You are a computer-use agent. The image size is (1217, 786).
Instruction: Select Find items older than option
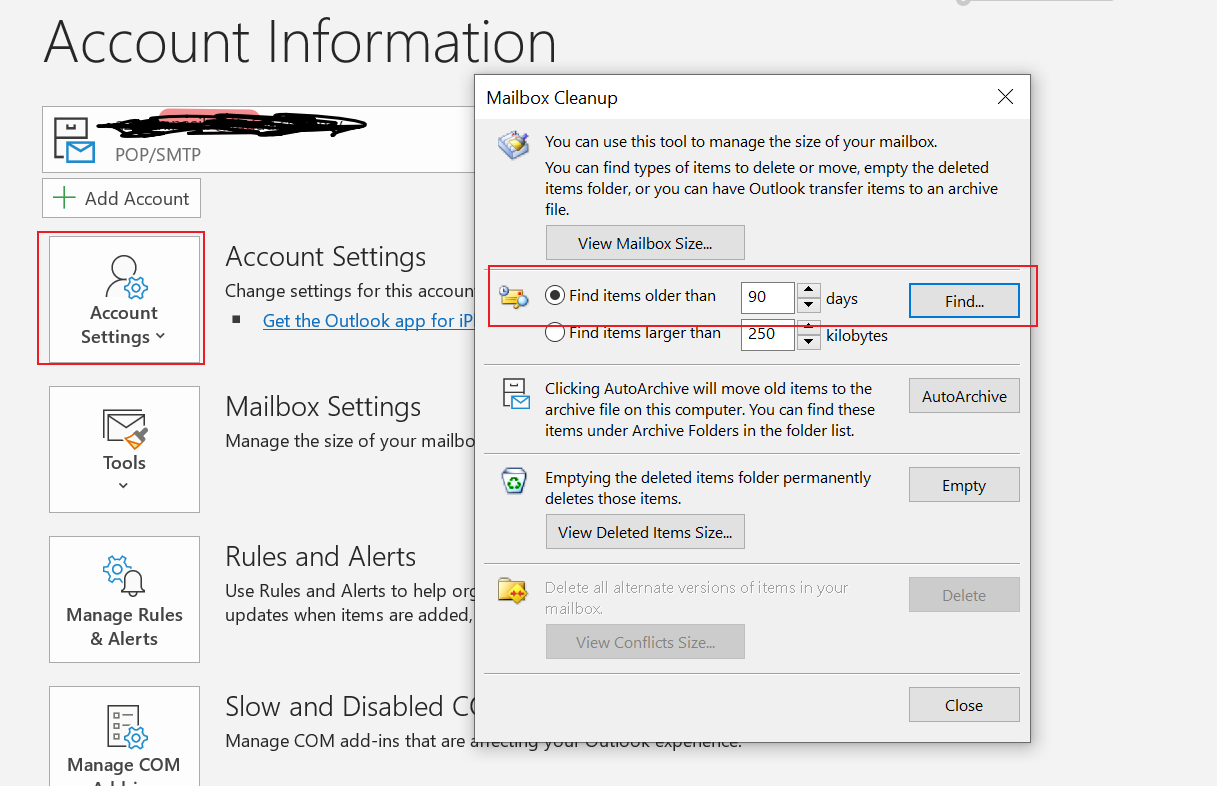pyautogui.click(x=631, y=296)
